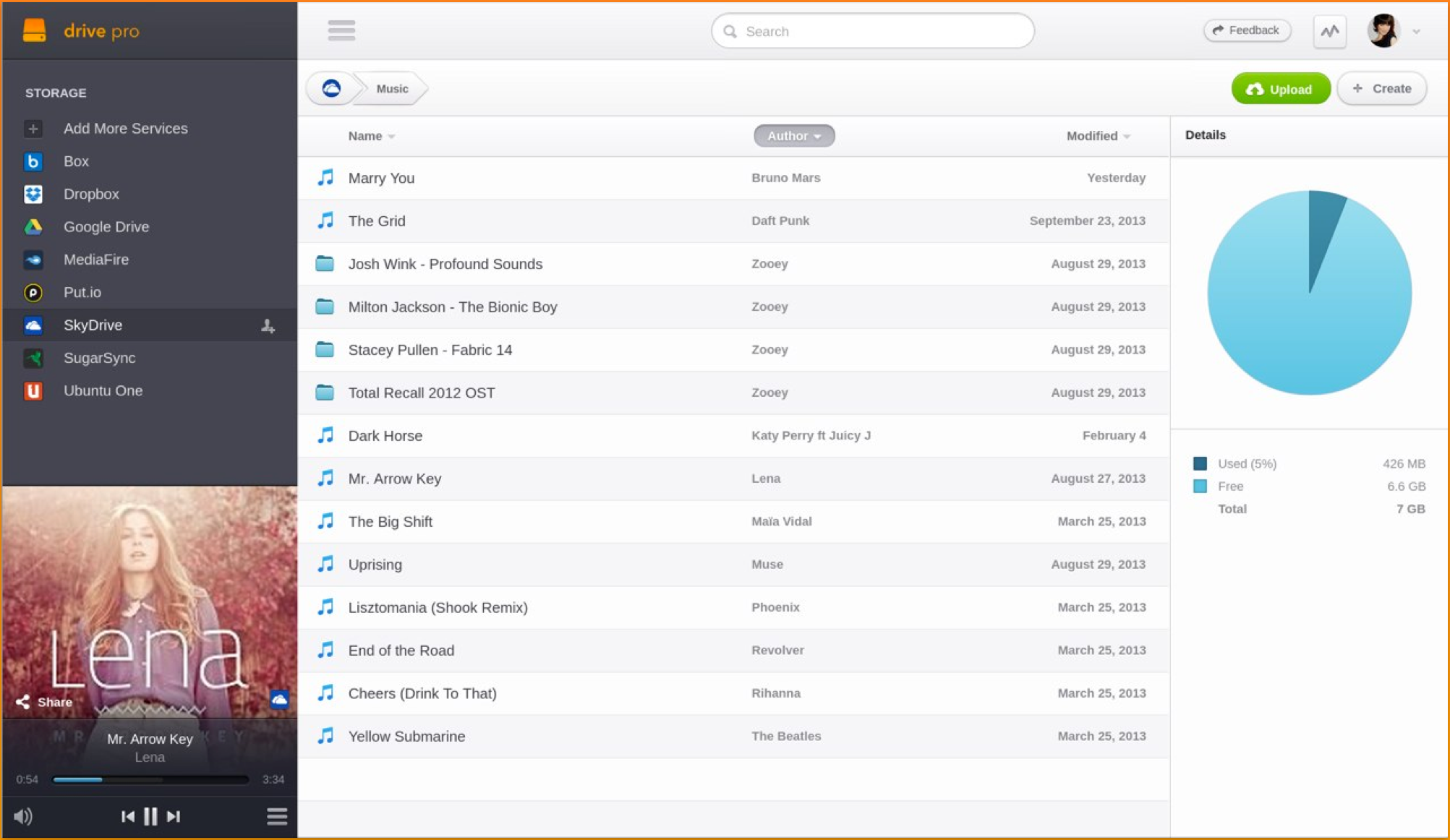The width and height of the screenshot is (1450, 840).
Task: Click the Create button
Action: click(1381, 88)
